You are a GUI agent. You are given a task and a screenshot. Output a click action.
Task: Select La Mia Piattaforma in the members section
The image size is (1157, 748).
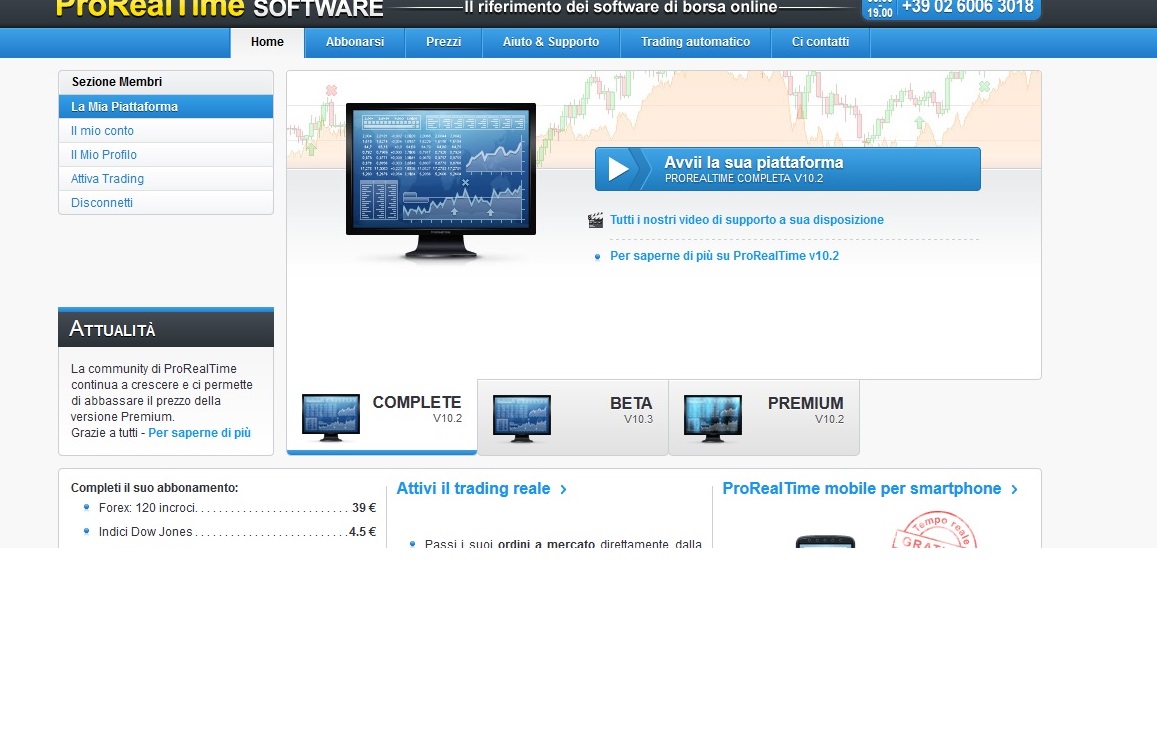pos(166,106)
